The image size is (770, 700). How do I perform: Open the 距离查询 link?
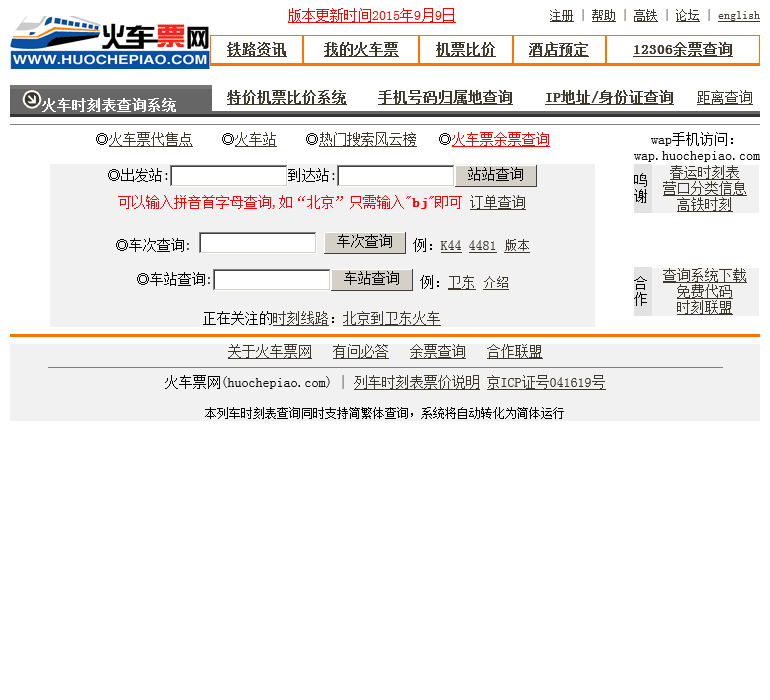pyautogui.click(x=724, y=98)
